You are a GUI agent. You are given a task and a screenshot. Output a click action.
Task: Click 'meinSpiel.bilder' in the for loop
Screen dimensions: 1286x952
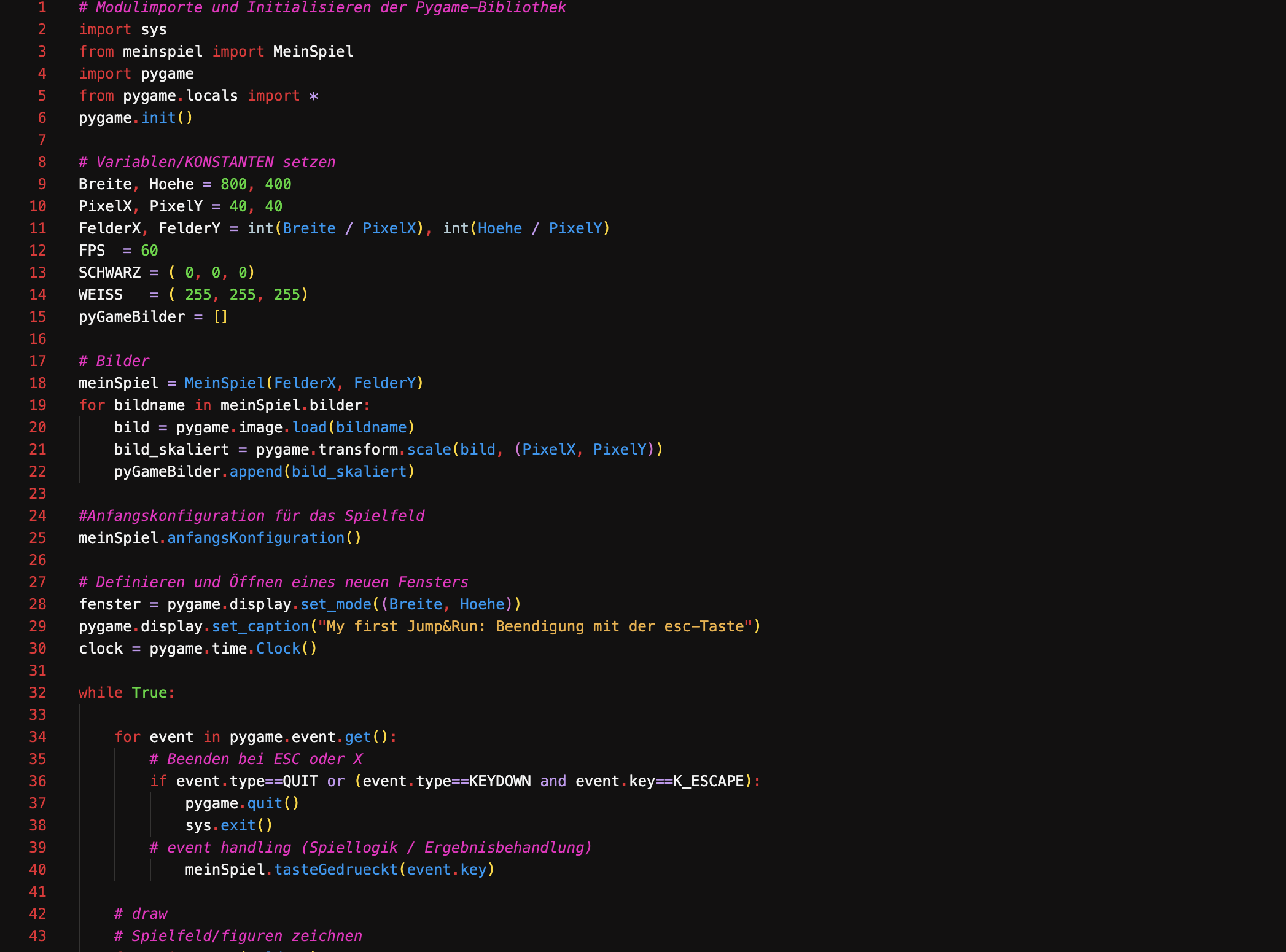click(x=291, y=405)
